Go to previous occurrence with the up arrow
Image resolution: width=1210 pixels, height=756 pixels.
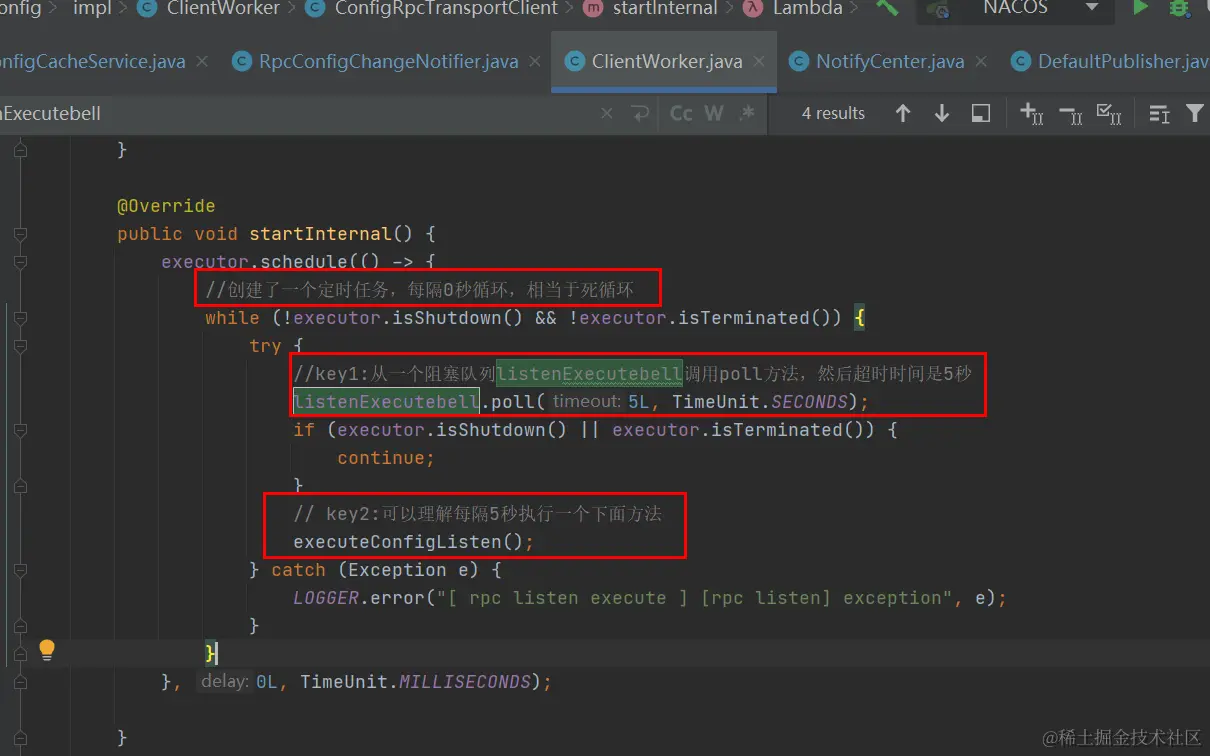click(903, 113)
